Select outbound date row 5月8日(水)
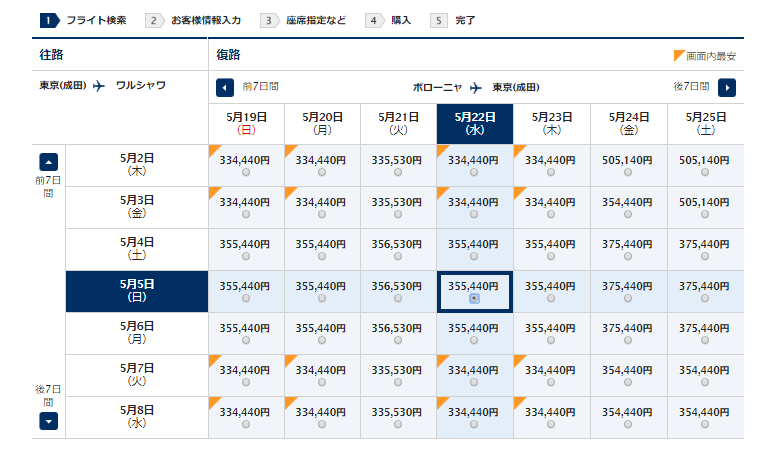782x466 pixels. pyautogui.click(x=137, y=417)
